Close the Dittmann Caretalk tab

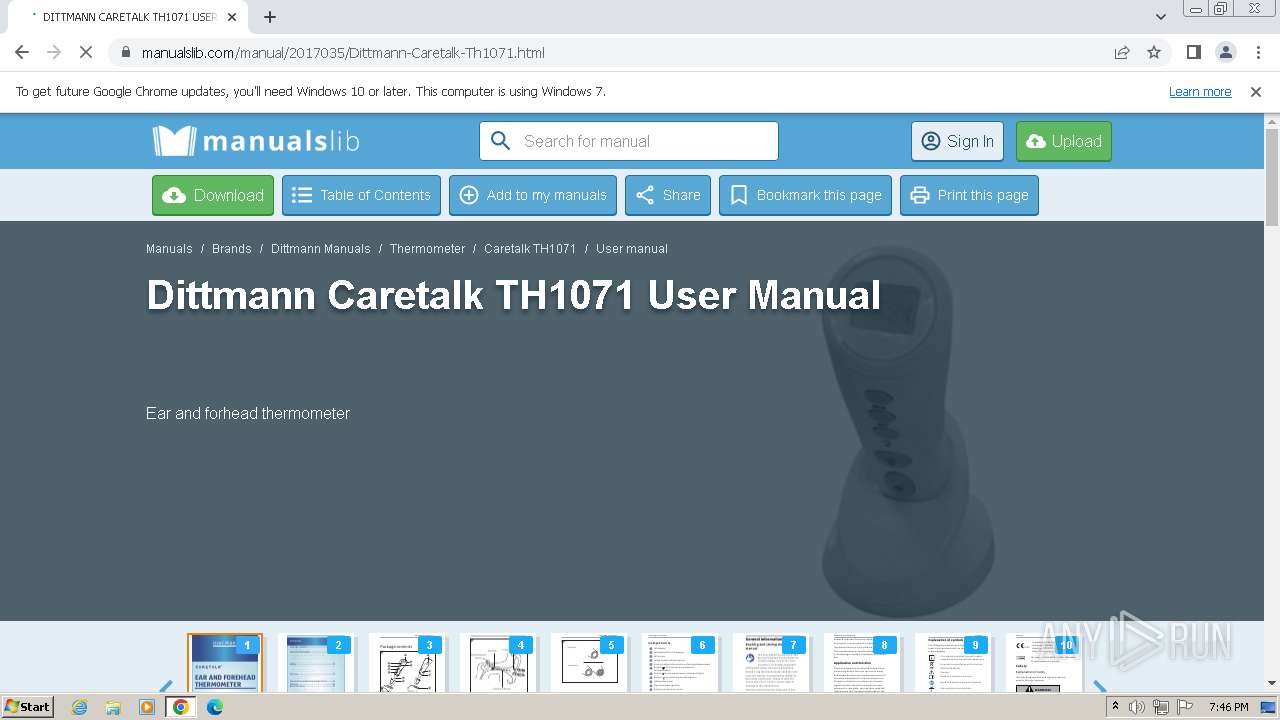(x=231, y=17)
